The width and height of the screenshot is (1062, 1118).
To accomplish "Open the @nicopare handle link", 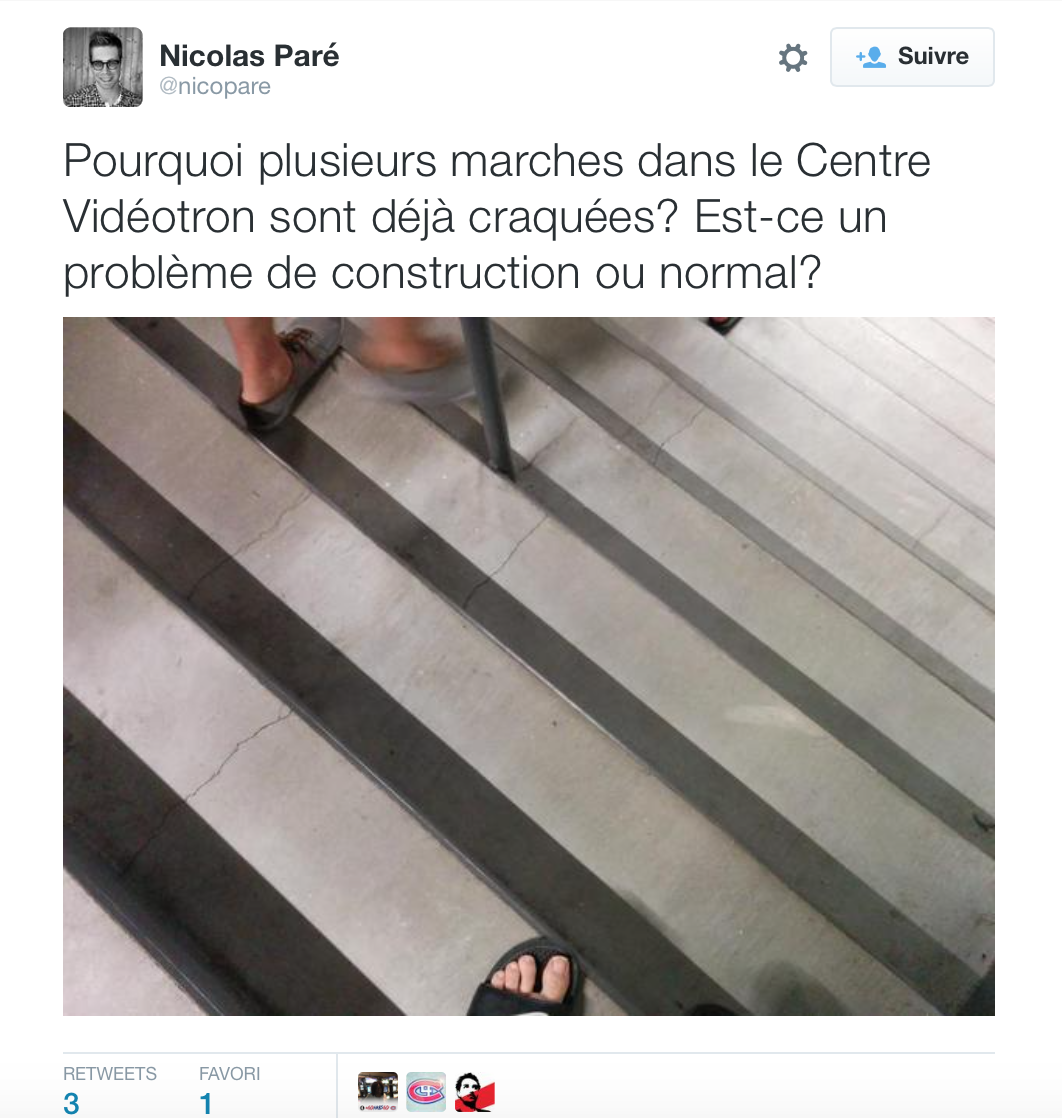I will pyautogui.click(x=215, y=86).
